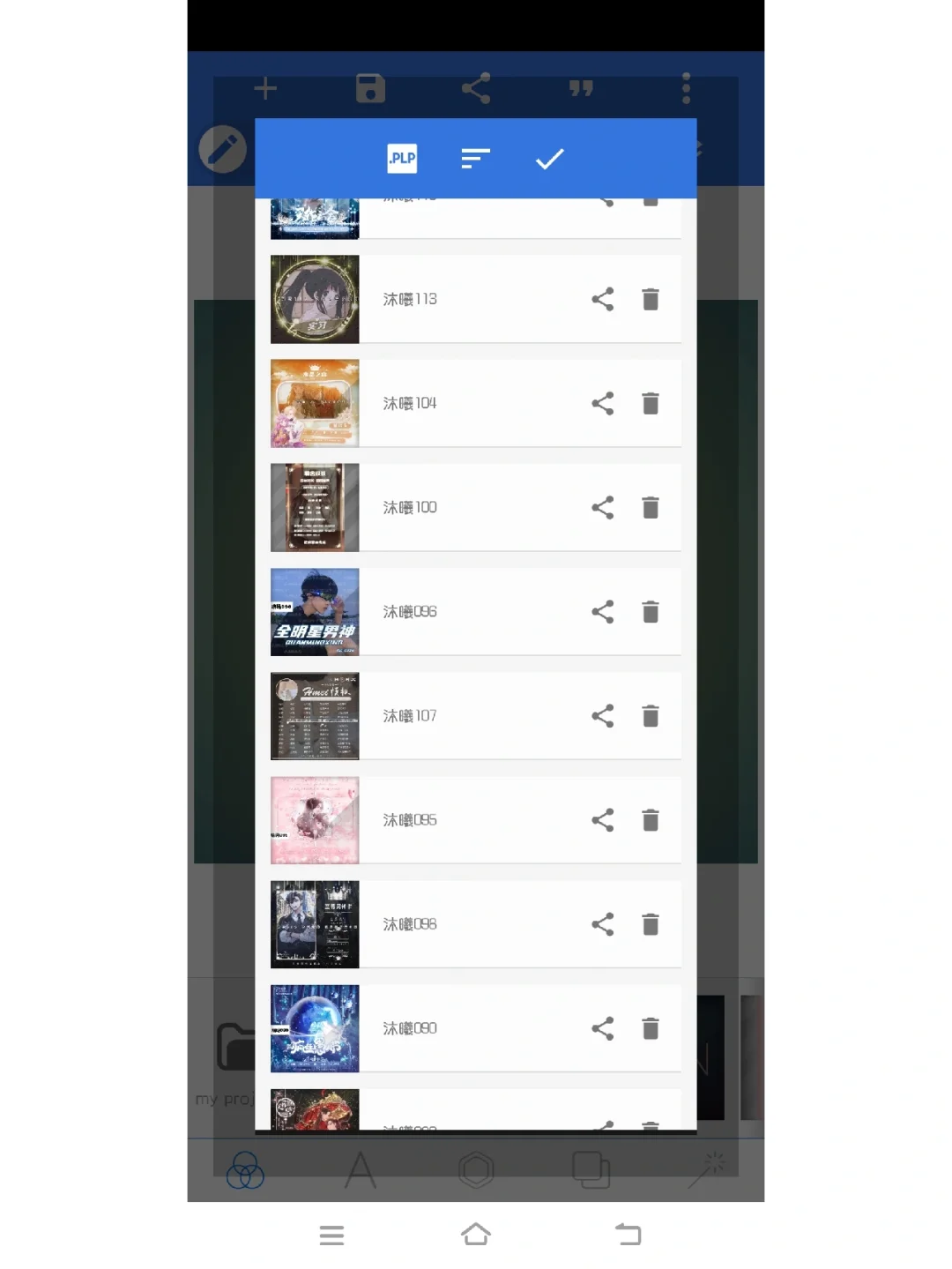Screen dimensions: 952x1269
Task: Open the Android recent apps menu button
Action: (331, 1235)
